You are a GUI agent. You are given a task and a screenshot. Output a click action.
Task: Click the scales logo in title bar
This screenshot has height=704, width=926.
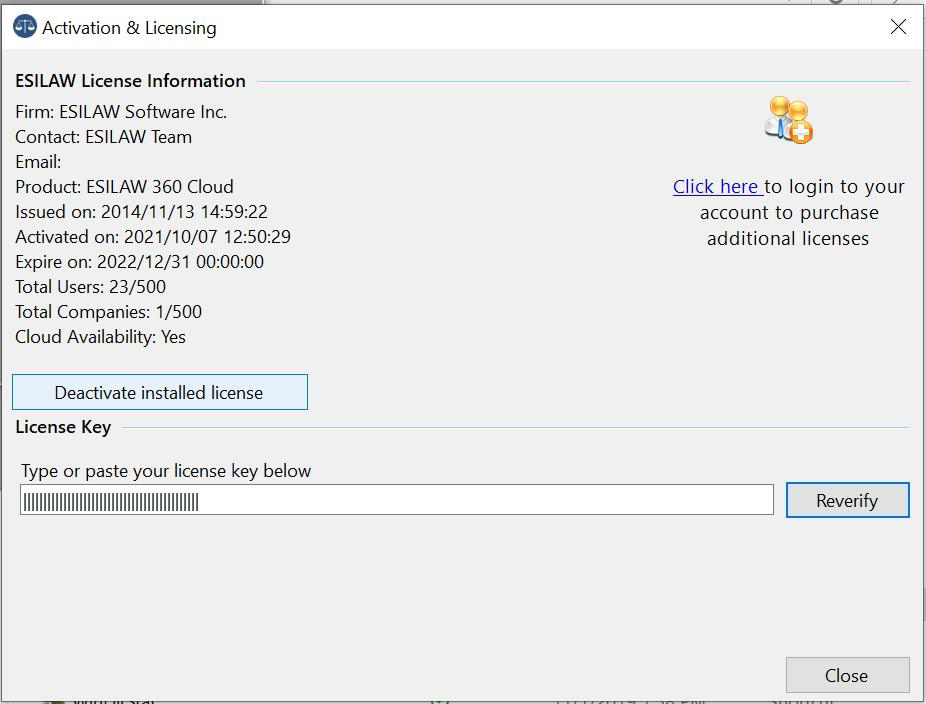click(24, 27)
